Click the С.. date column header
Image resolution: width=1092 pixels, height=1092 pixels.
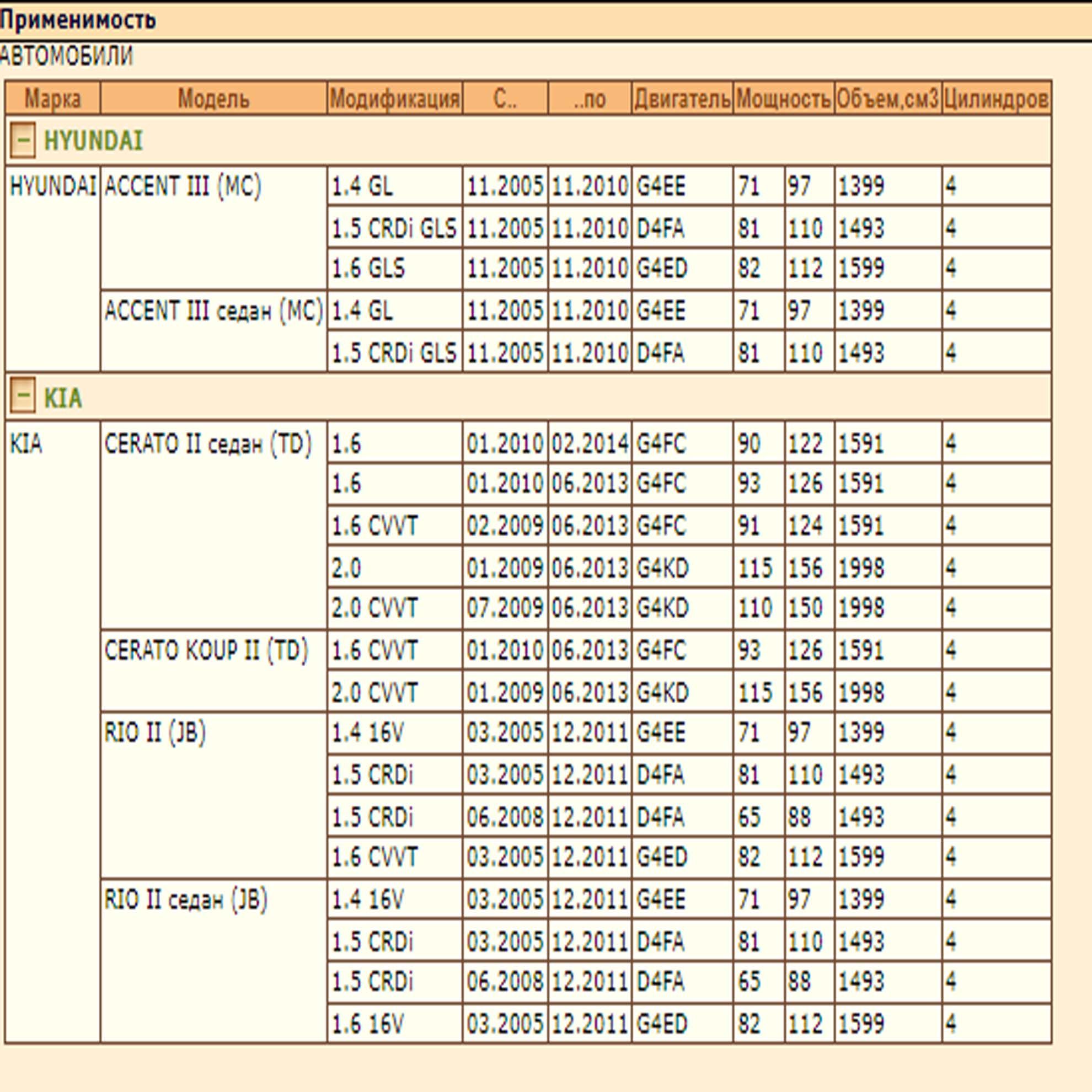click(505, 98)
